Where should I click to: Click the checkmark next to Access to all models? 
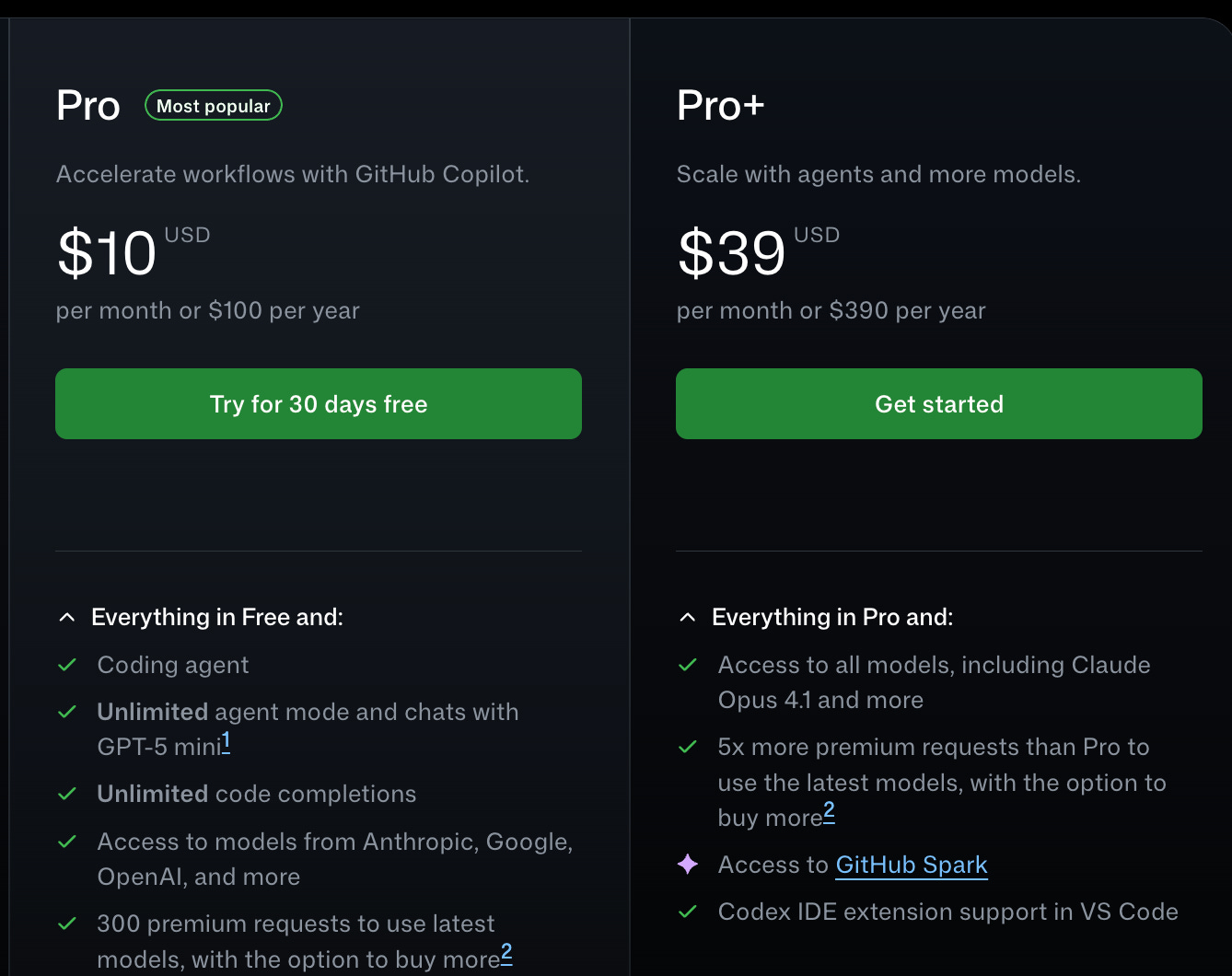click(x=688, y=665)
